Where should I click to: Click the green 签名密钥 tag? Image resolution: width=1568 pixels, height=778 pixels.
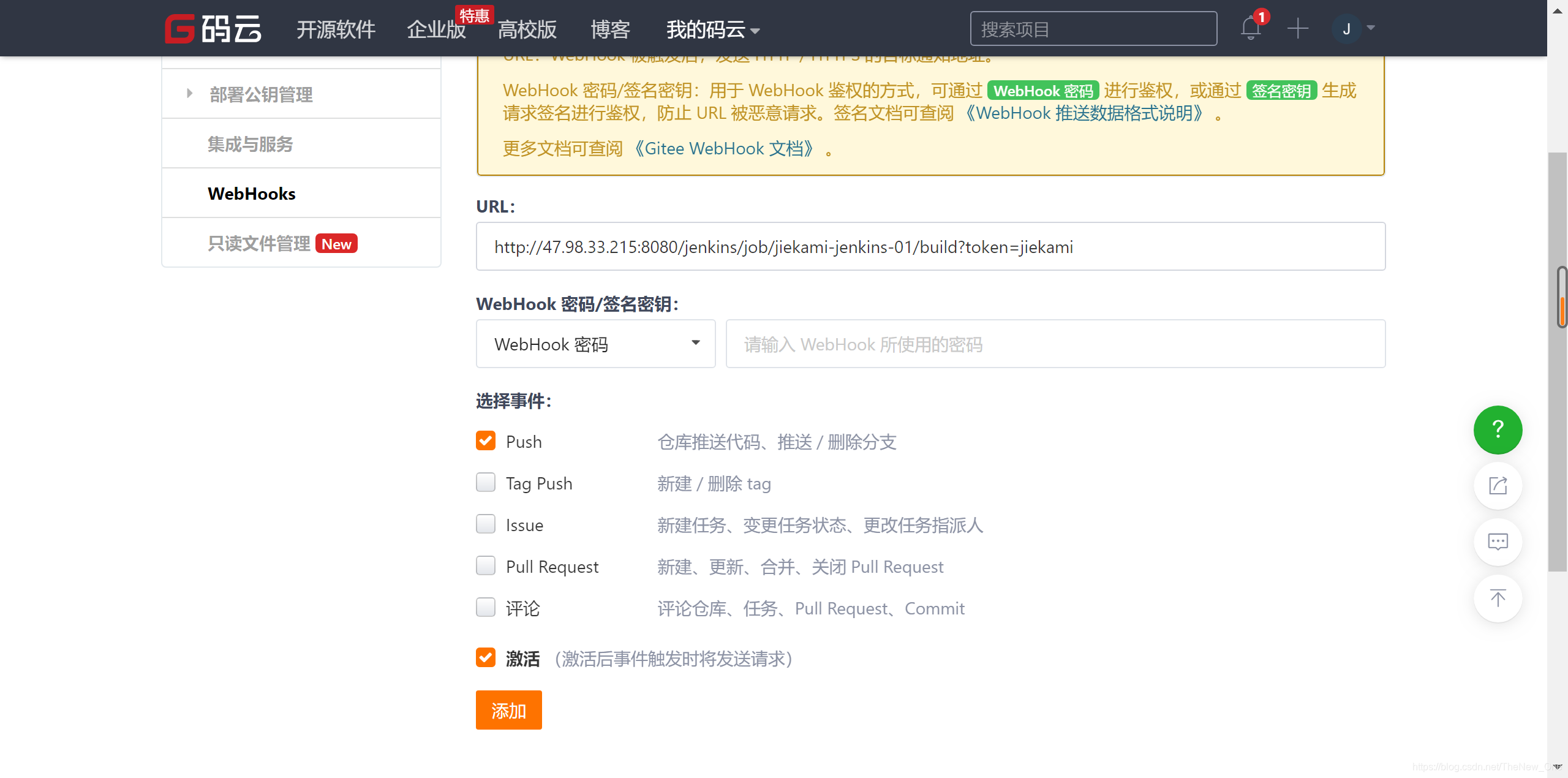pos(1281,91)
